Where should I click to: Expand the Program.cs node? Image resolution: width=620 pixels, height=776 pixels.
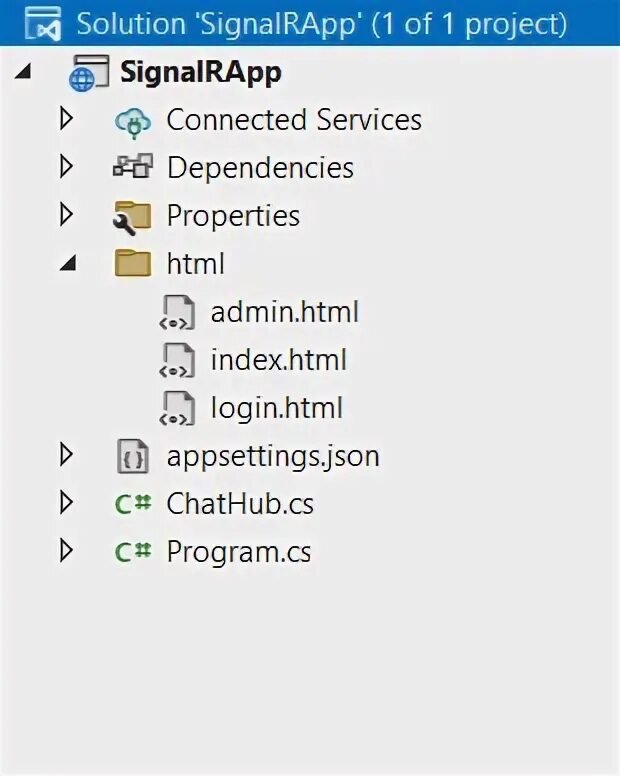click(66, 551)
